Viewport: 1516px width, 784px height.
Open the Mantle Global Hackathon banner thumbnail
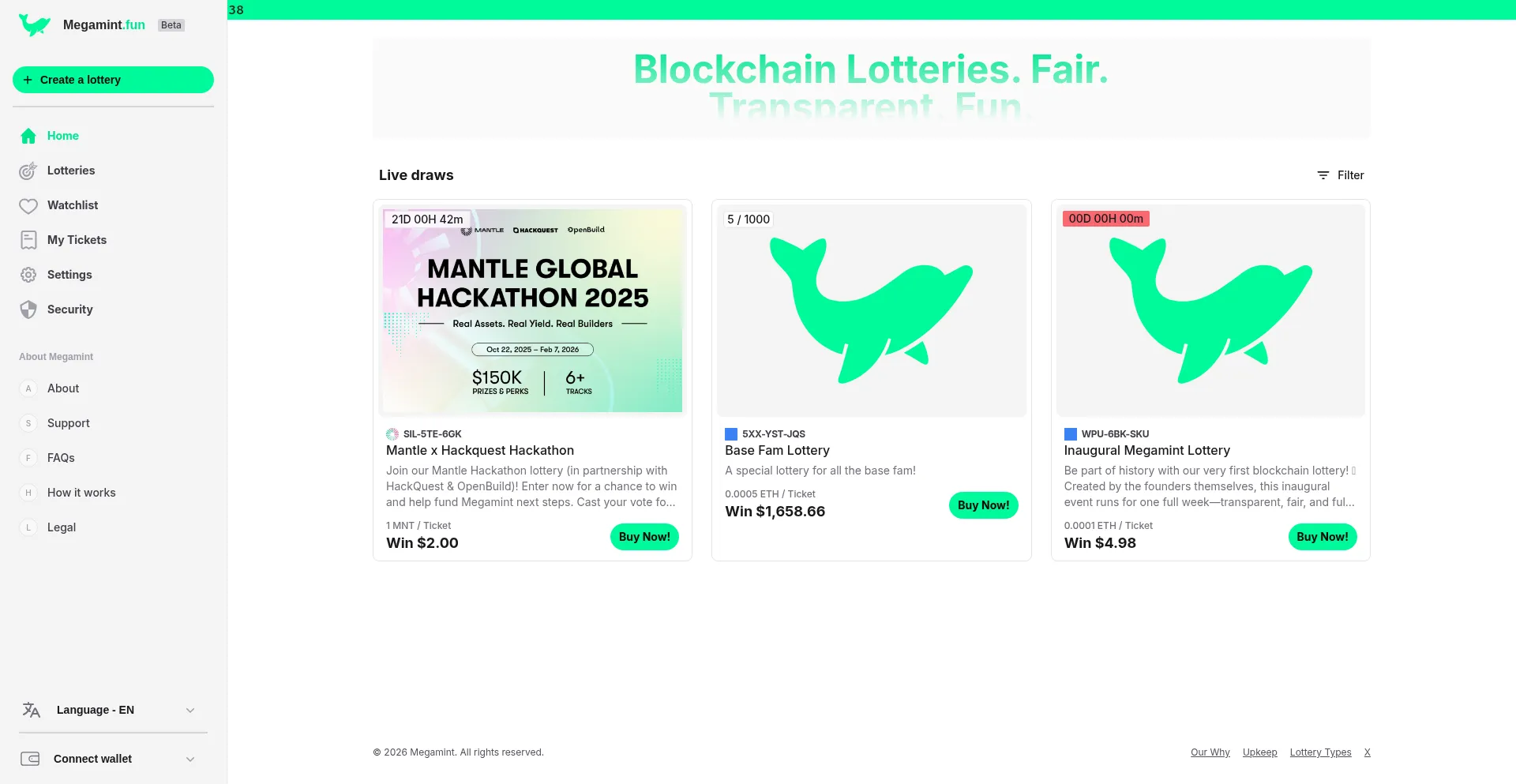[x=532, y=309]
